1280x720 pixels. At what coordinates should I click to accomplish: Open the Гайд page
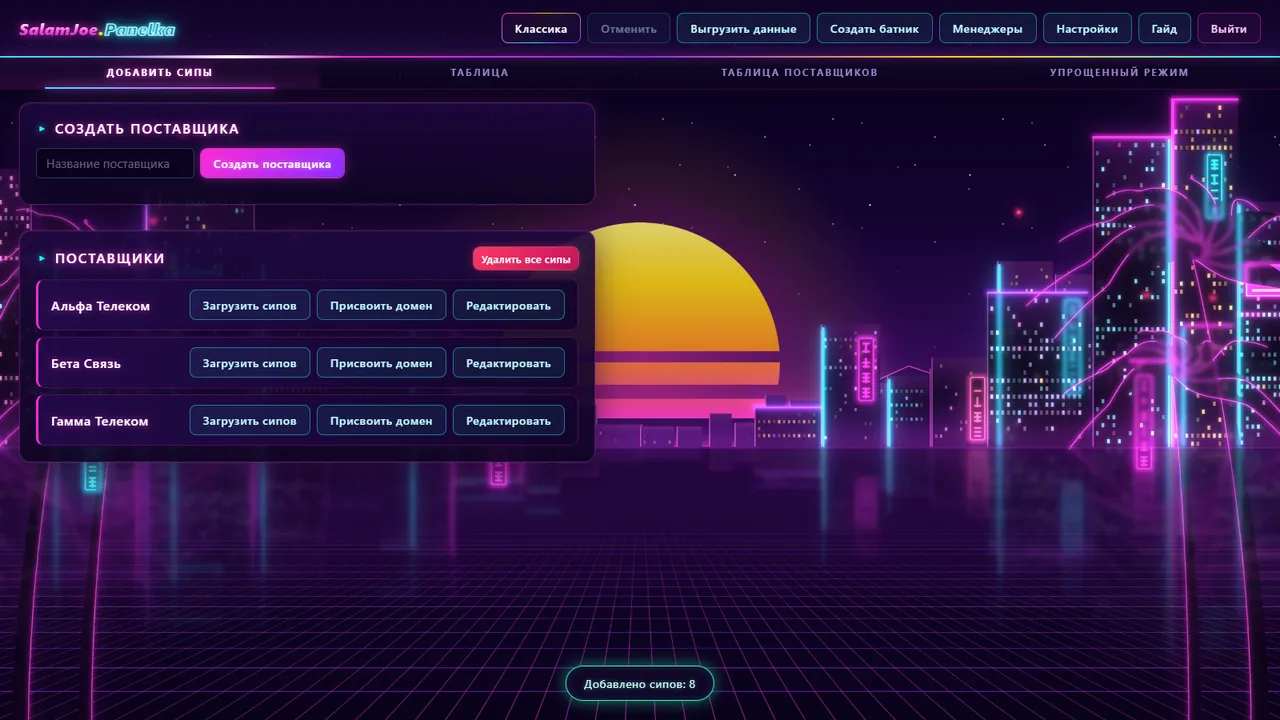click(x=1164, y=29)
